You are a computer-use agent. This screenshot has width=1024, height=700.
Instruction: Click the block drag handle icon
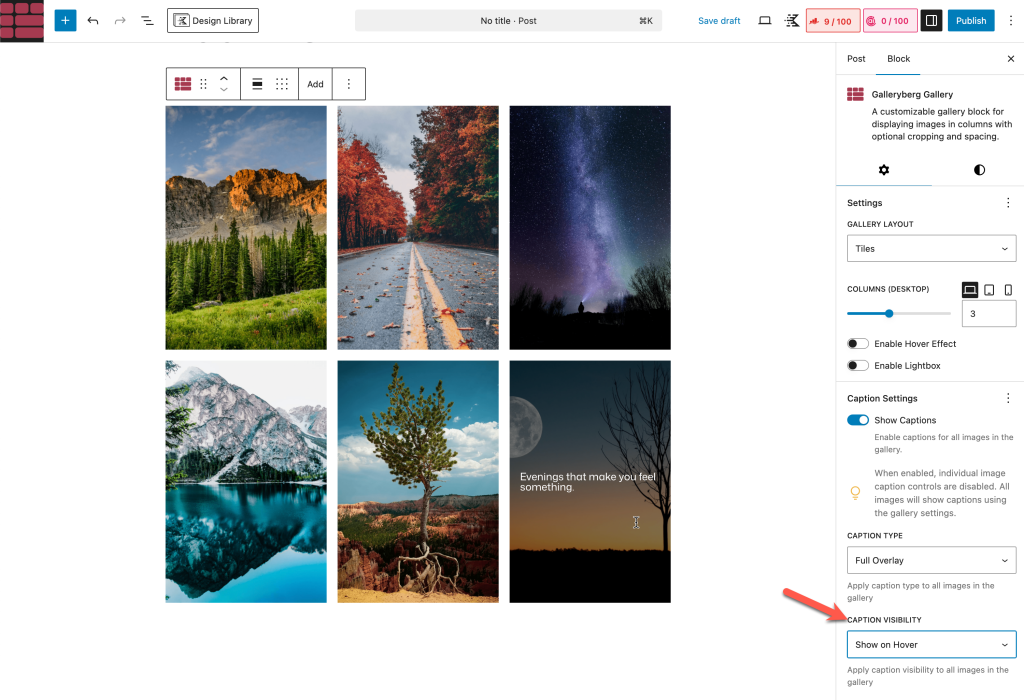(204, 84)
